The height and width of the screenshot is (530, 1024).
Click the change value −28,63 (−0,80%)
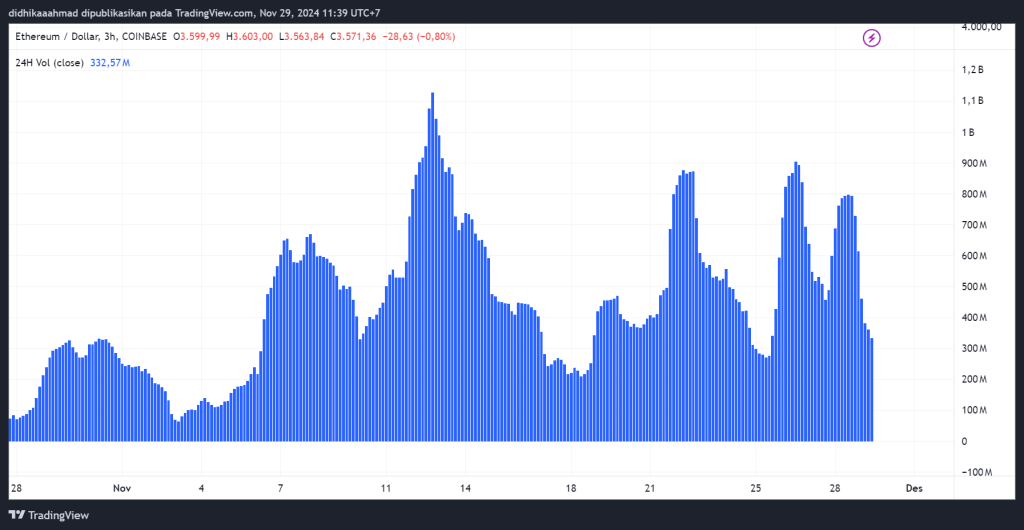click(419, 37)
